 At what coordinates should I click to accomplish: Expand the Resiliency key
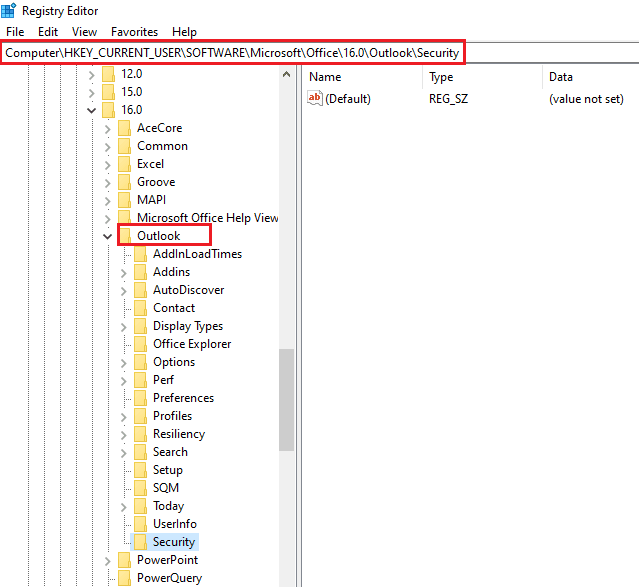[x=124, y=435]
